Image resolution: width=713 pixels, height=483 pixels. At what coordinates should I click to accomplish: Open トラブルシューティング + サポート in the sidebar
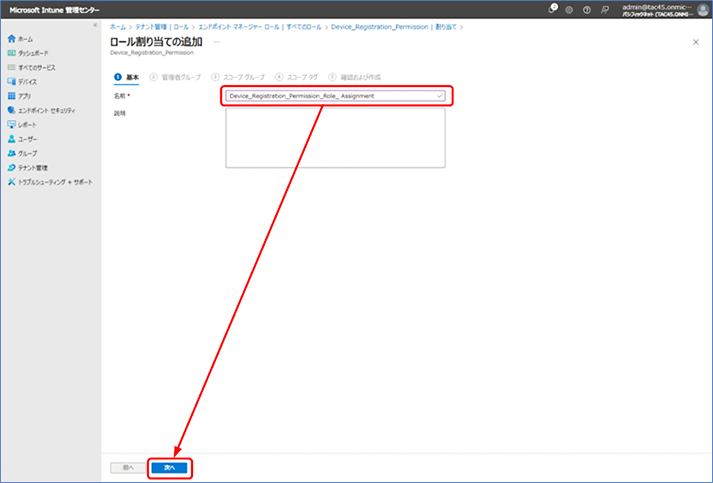50,182
